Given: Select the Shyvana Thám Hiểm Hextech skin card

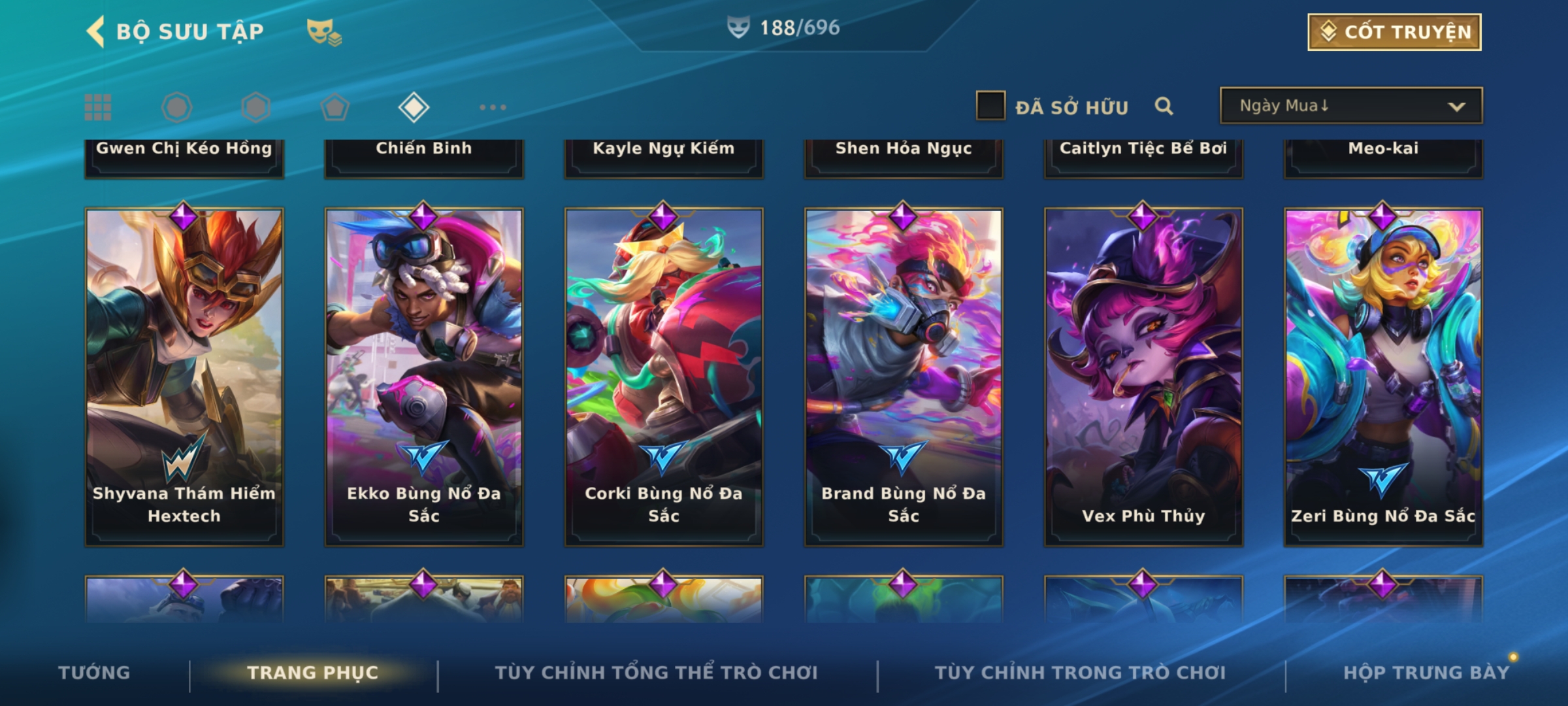Looking at the screenshot, I should 184,377.
